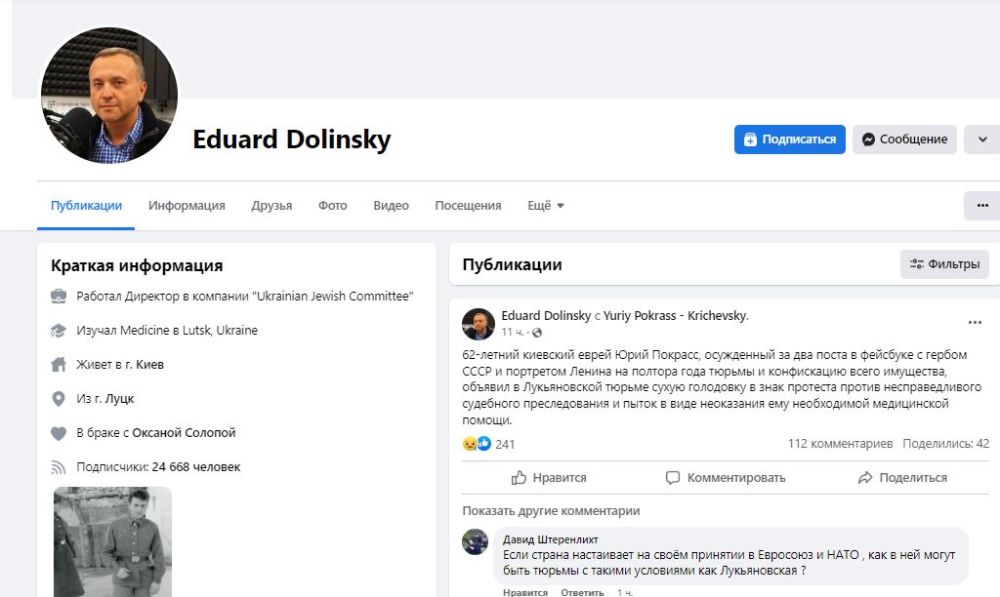Open the profile three-dots menu
This screenshot has height=597, width=1000.
click(x=981, y=206)
